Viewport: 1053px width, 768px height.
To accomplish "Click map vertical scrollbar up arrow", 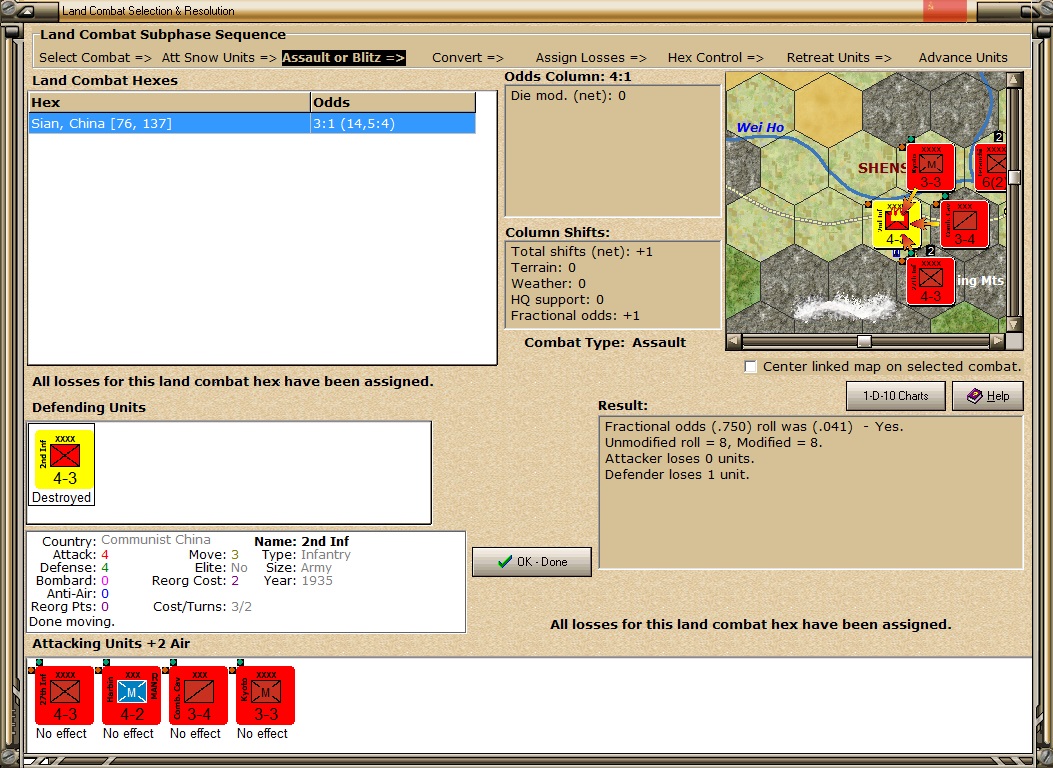I will click(1014, 80).
